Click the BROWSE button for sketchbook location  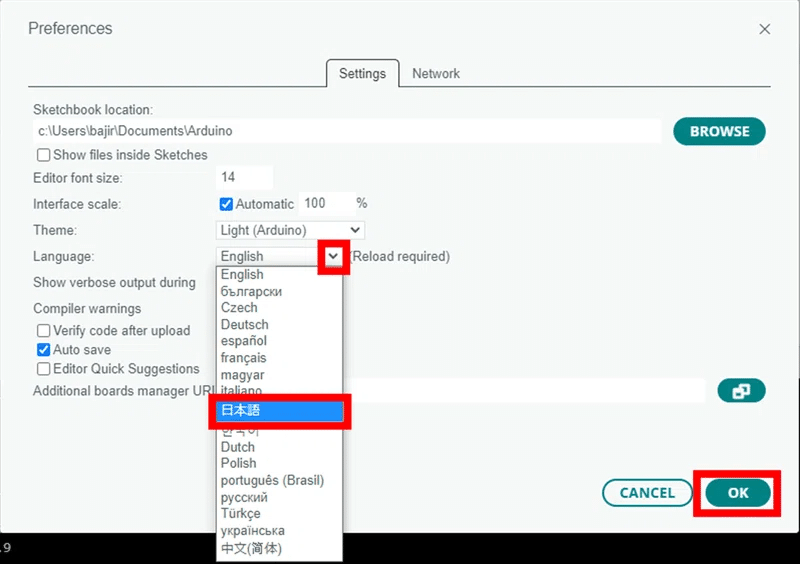click(719, 131)
